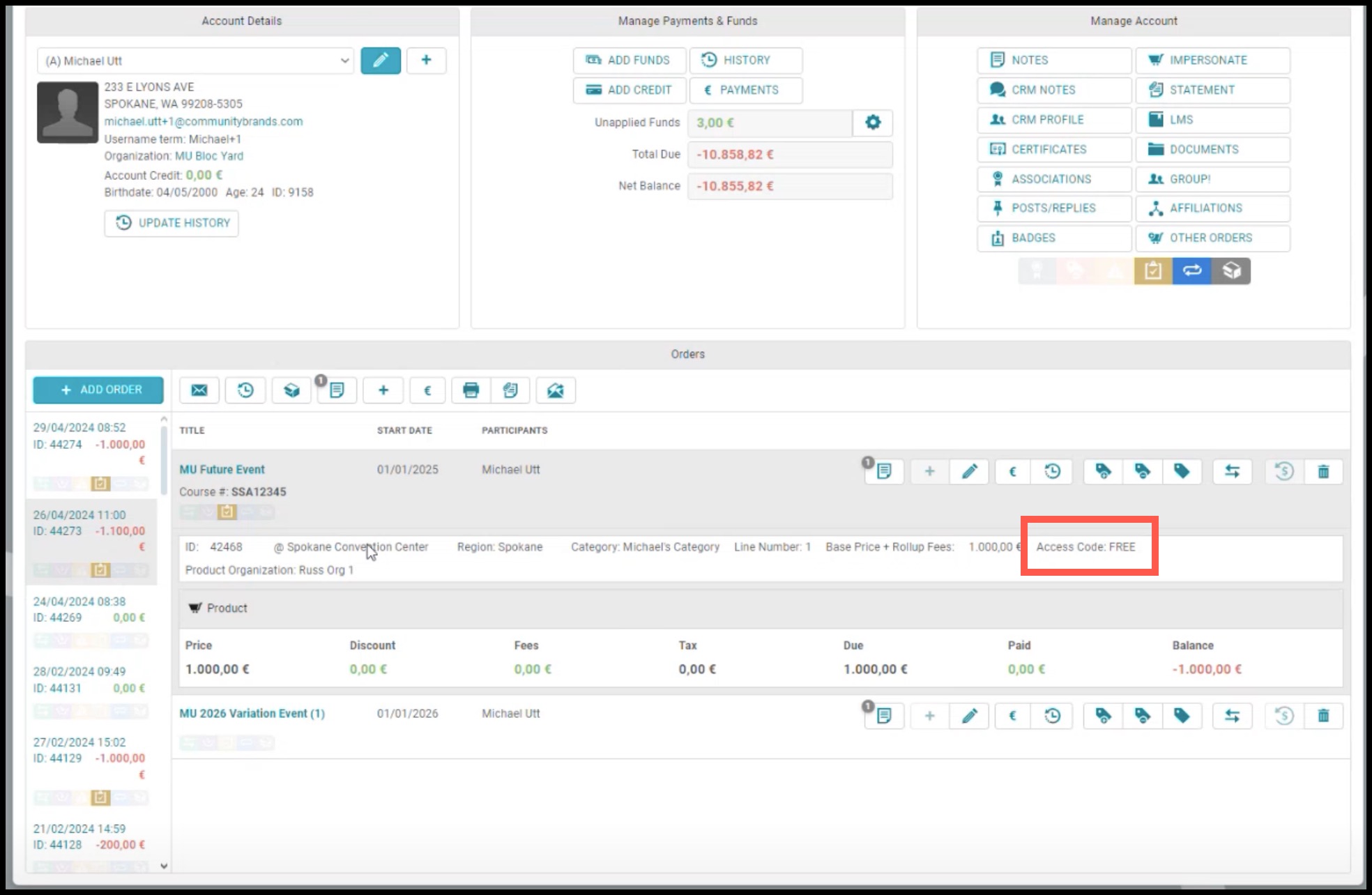Viewport: 1372px width, 895px height.
Task: Click the email envelope icon in orders toolbar
Action: (199, 390)
